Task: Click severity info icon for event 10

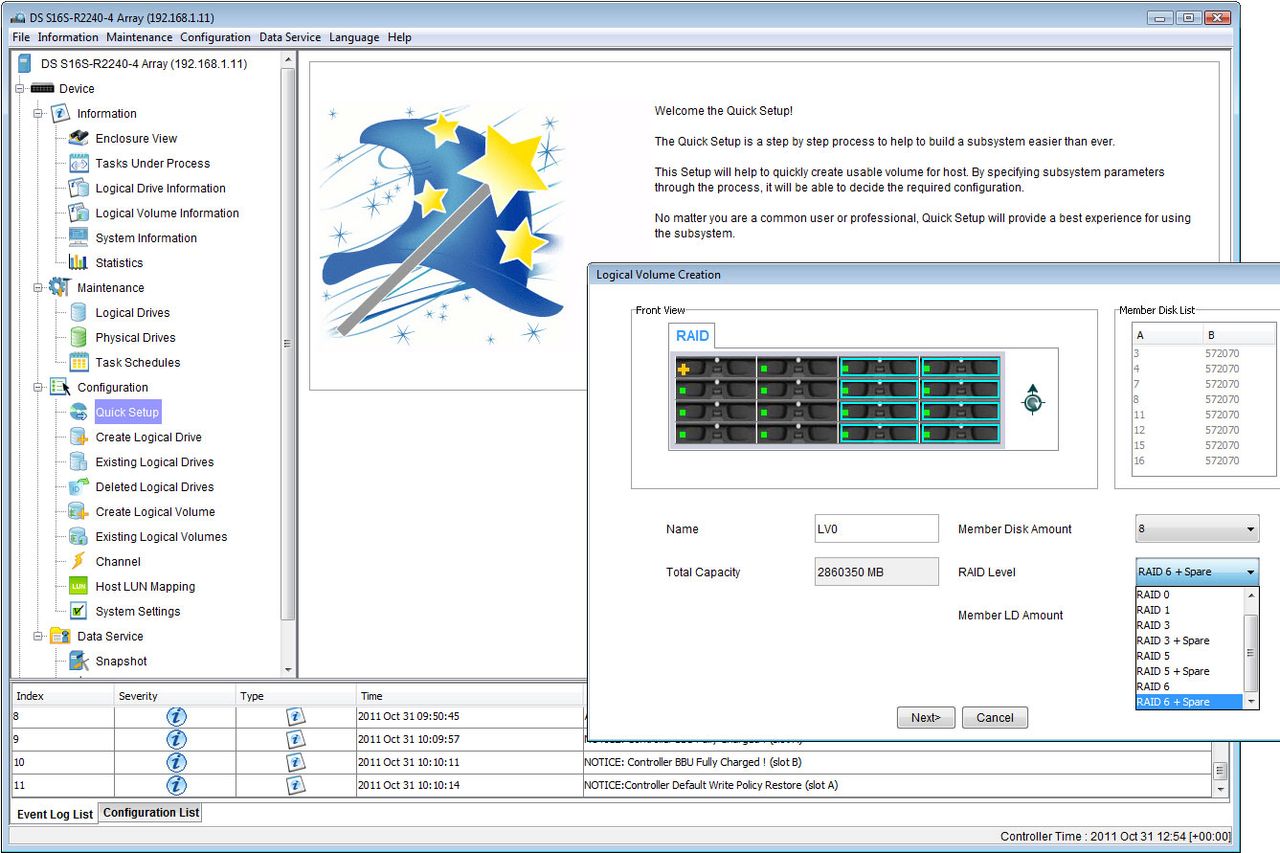Action: point(176,762)
